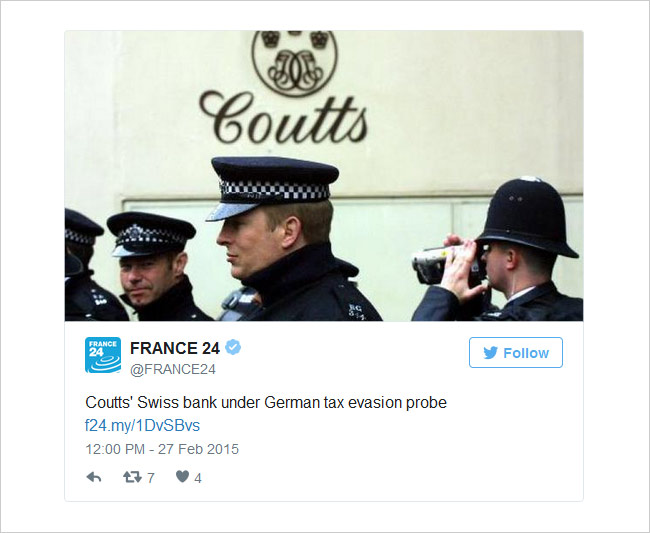Click the circular Coutts crest emblem in the photo
The image size is (650, 533).
(x=295, y=62)
